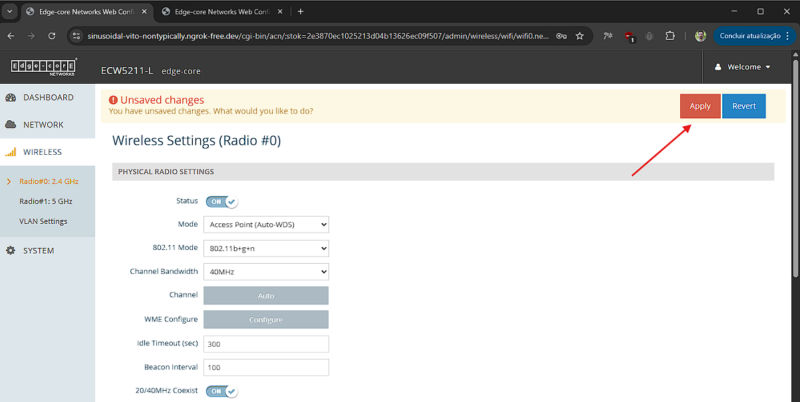Image resolution: width=800 pixels, height=402 pixels.
Task: Click the Unsaved changes warning title
Action: click(162, 100)
